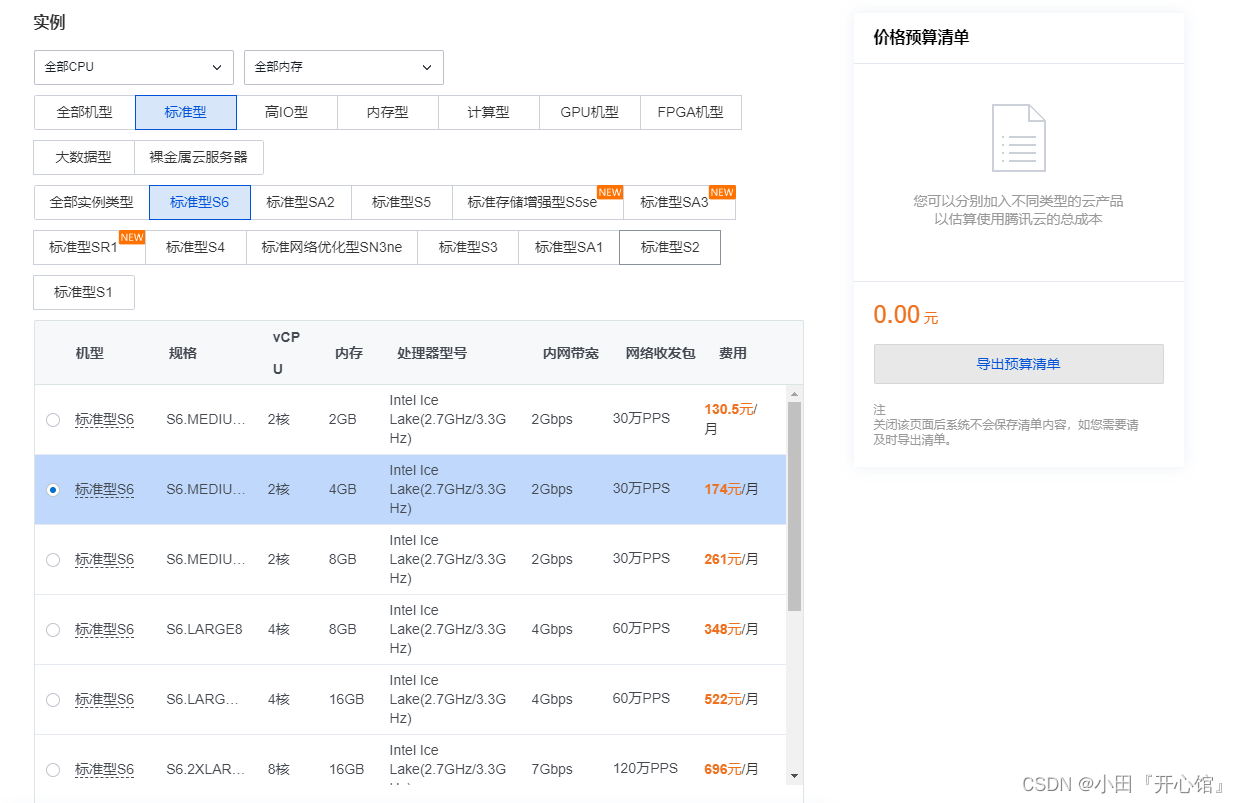Click 标准型S6 link in 348元 row
The image size is (1237, 803).
pyautogui.click(x=104, y=630)
